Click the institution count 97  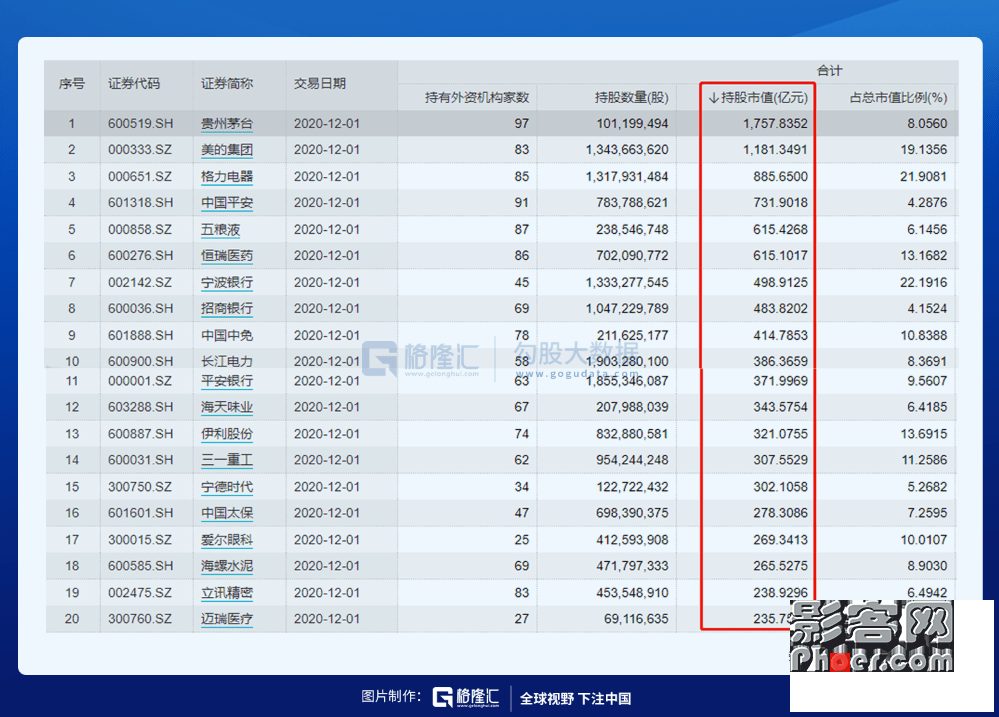point(522,124)
